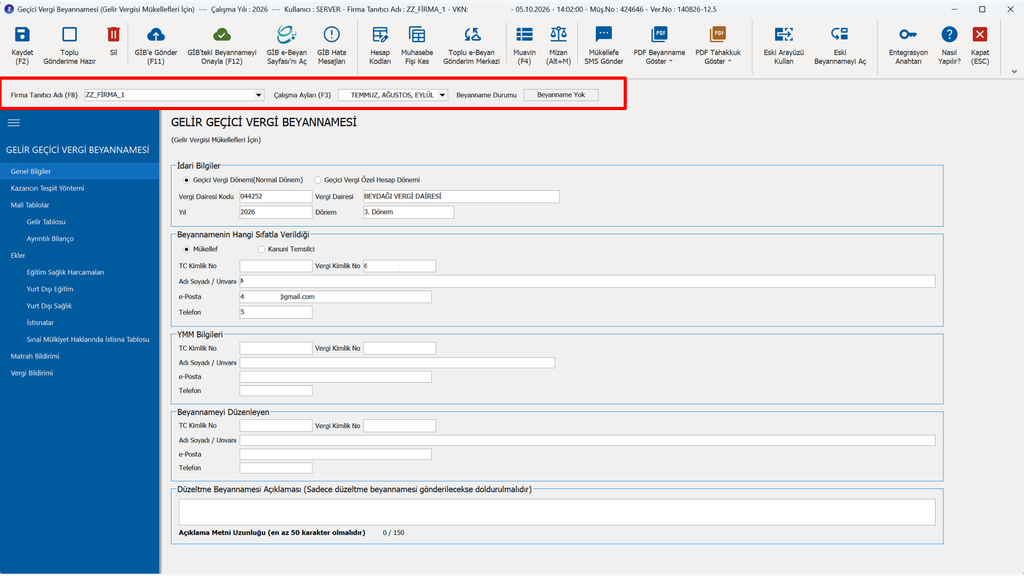Expand the ribbon overflow chevron

click(x=1014, y=72)
